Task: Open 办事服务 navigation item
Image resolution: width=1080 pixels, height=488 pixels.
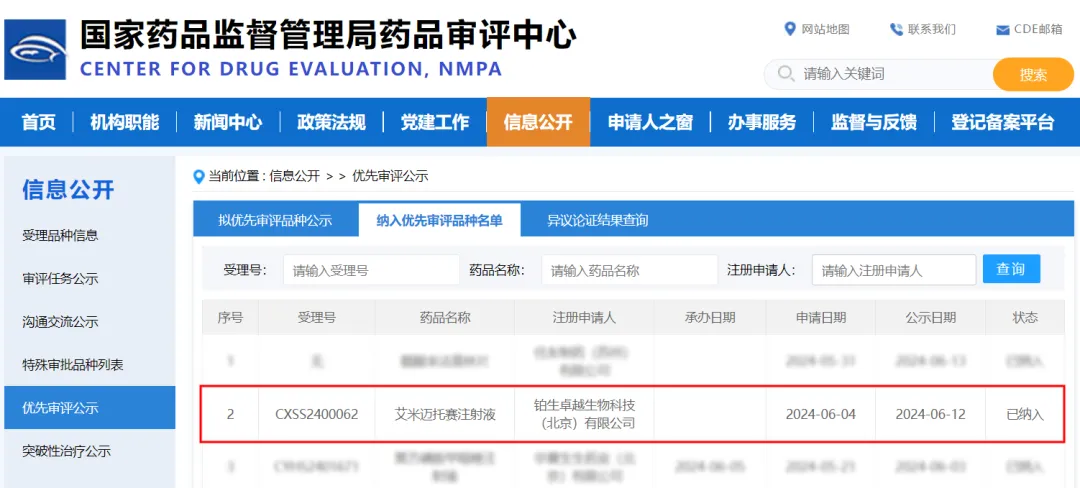Action: [x=762, y=122]
